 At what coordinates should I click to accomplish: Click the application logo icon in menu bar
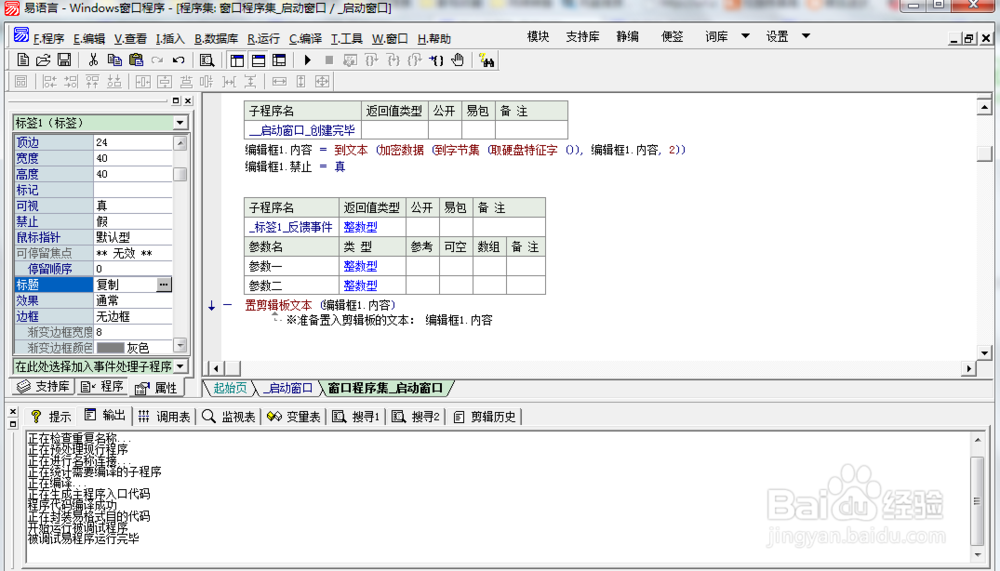[x=21, y=34]
